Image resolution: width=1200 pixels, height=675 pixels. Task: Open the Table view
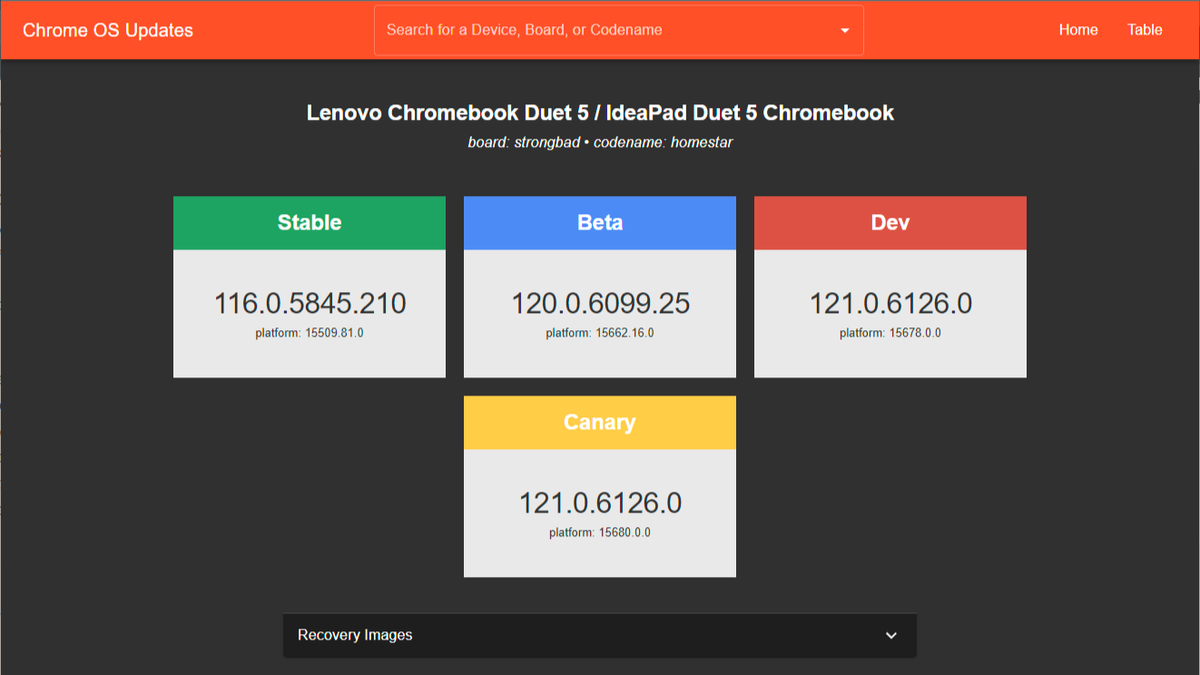click(x=1145, y=30)
